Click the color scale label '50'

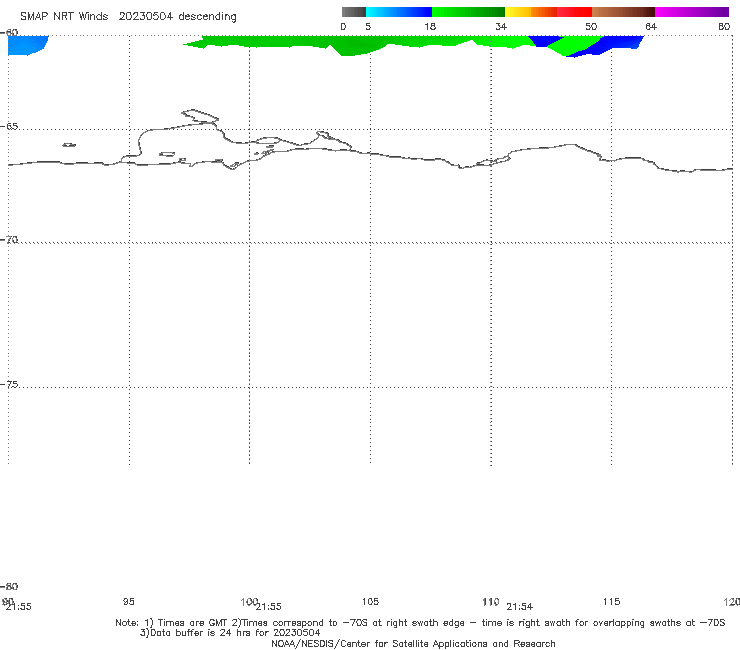point(591,26)
